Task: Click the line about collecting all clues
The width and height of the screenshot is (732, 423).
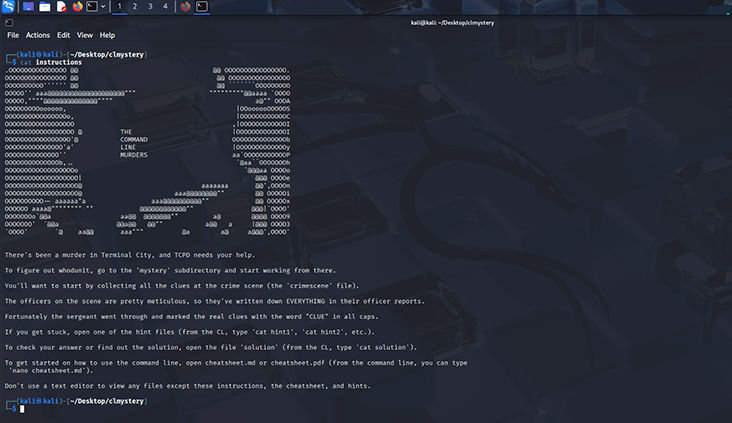Action: (182, 286)
